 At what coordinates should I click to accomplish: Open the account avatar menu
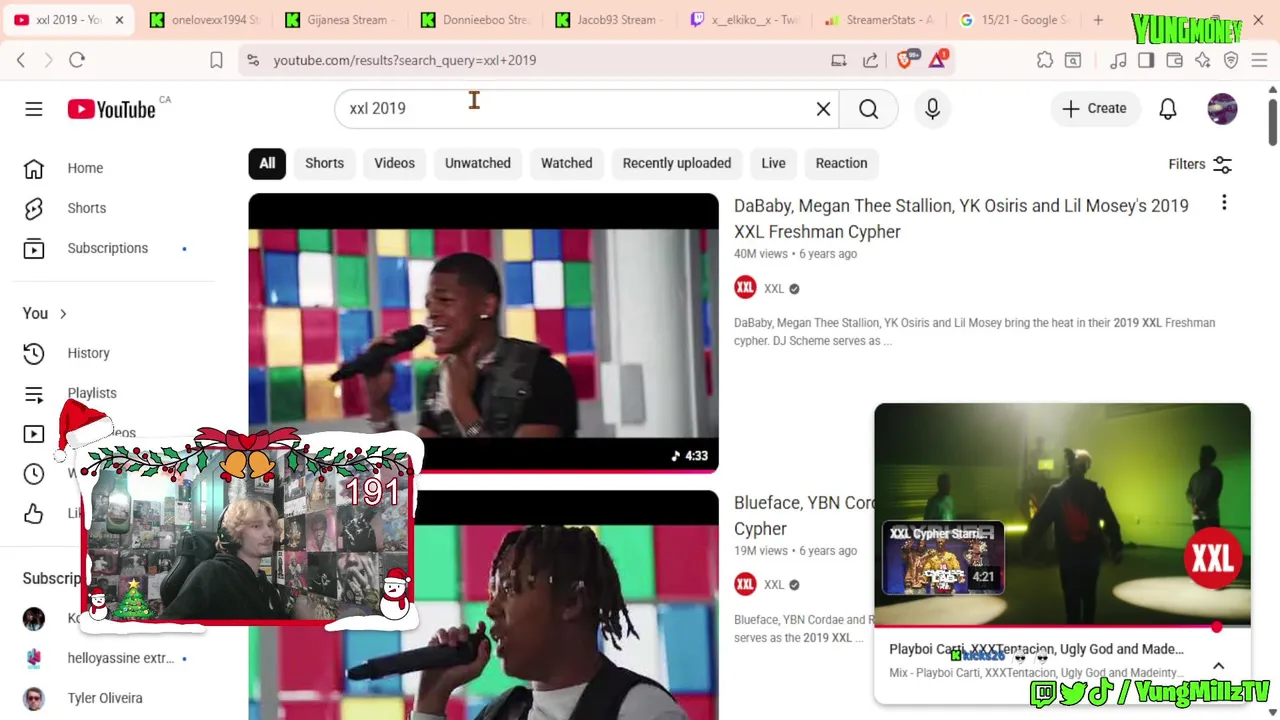coord(1222,109)
